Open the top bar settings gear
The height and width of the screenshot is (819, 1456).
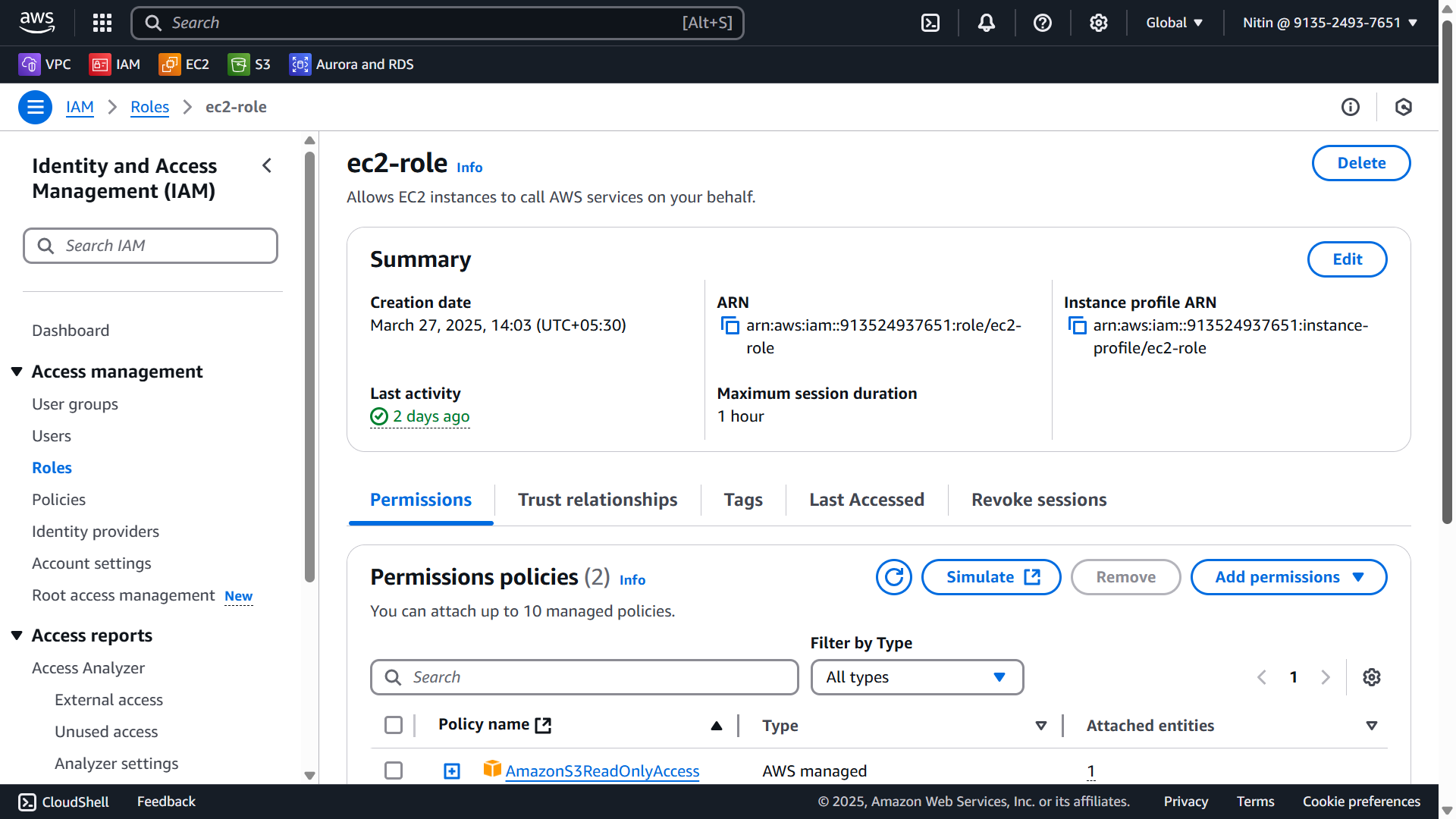point(1099,23)
